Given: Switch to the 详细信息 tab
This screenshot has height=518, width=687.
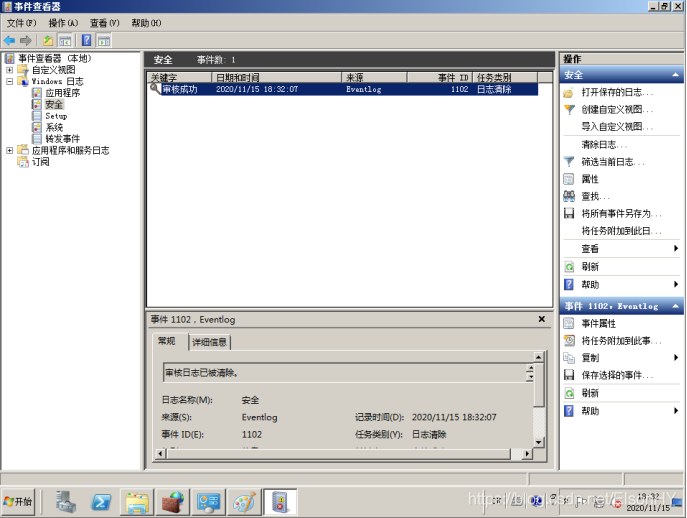Looking at the screenshot, I should (209, 342).
